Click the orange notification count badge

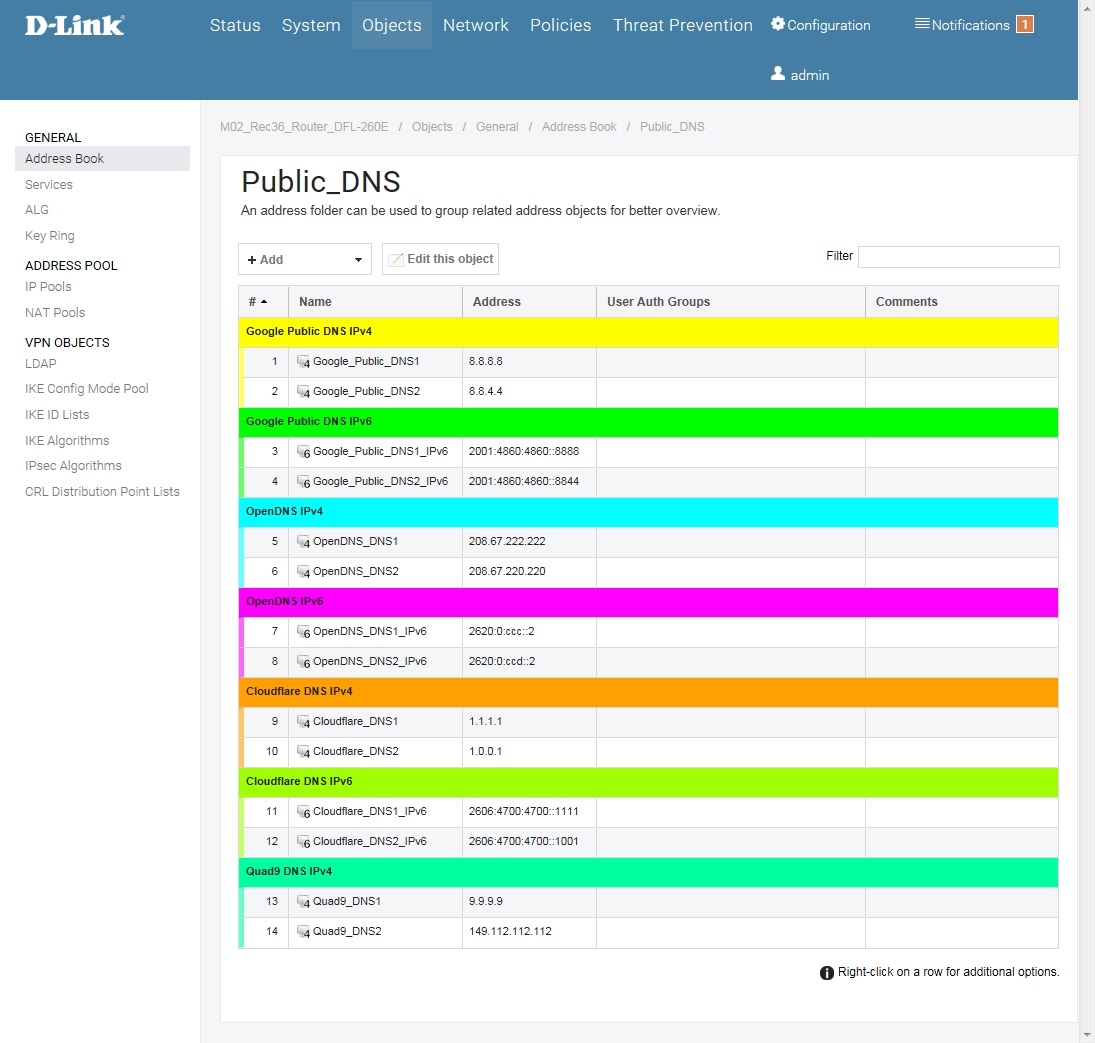tap(1024, 25)
